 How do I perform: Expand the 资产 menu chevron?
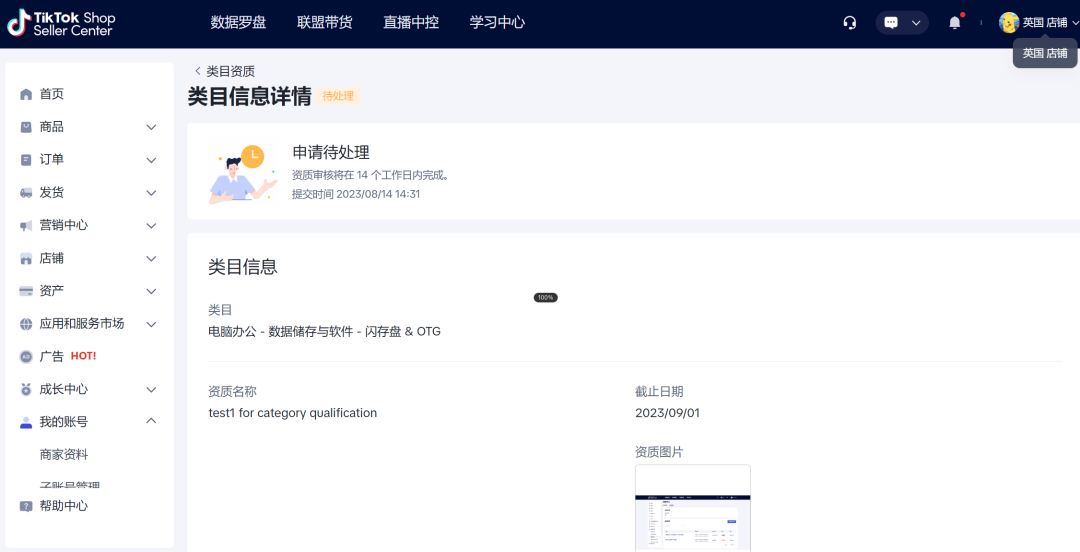pos(152,291)
